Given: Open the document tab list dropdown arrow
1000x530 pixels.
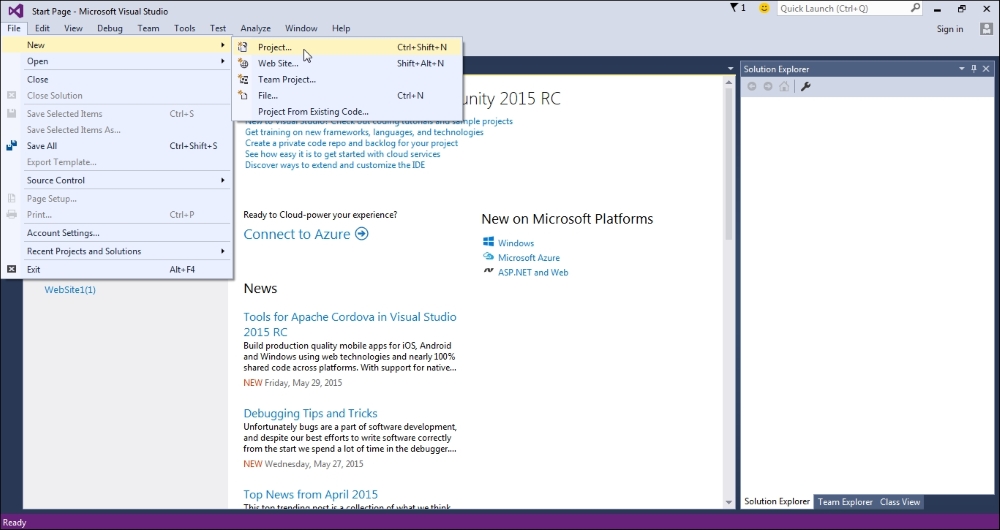Looking at the screenshot, I should [730, 68].
